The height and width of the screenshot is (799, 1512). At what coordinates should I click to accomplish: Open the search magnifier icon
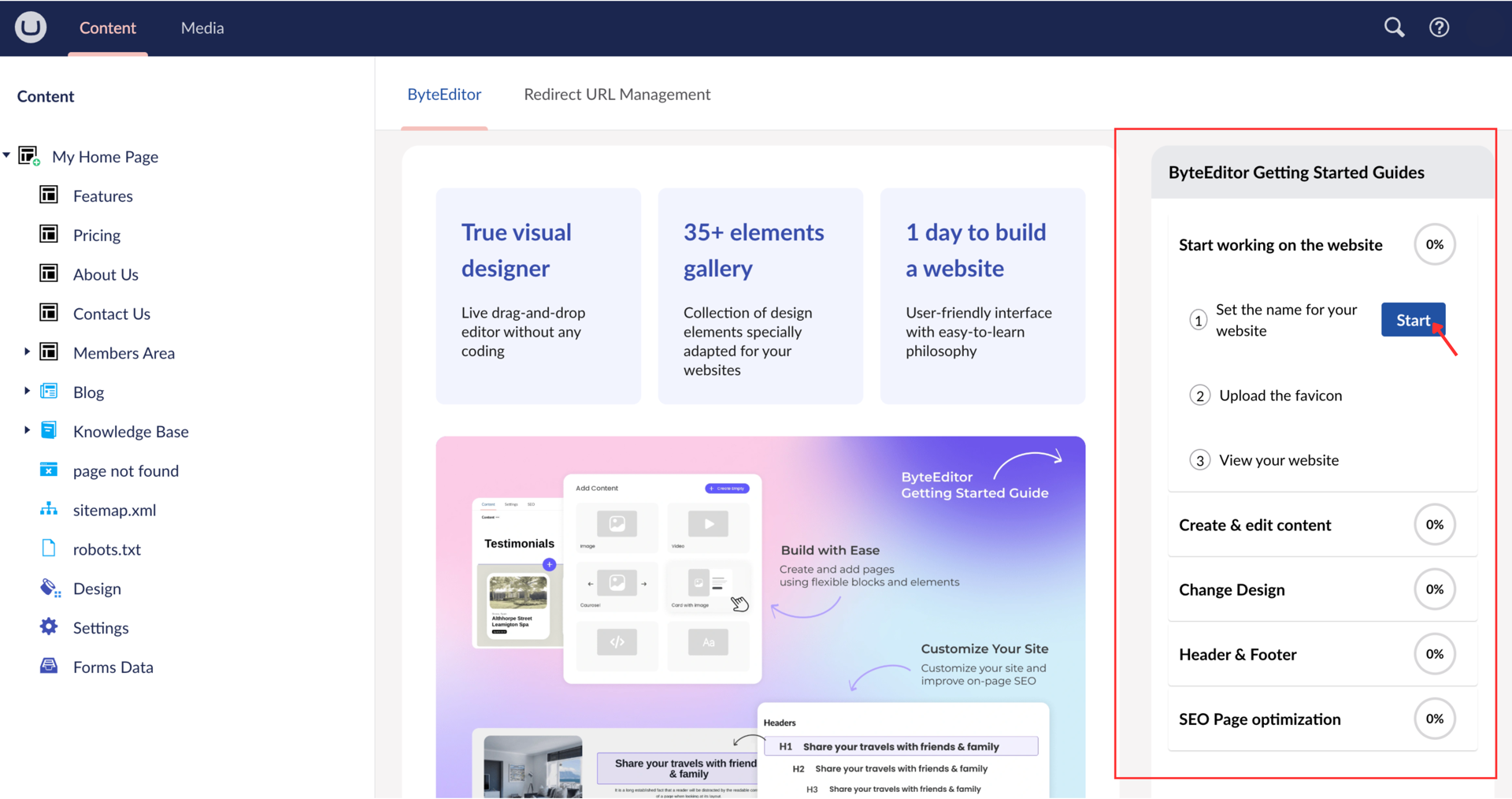click(x=1394, y=28)
